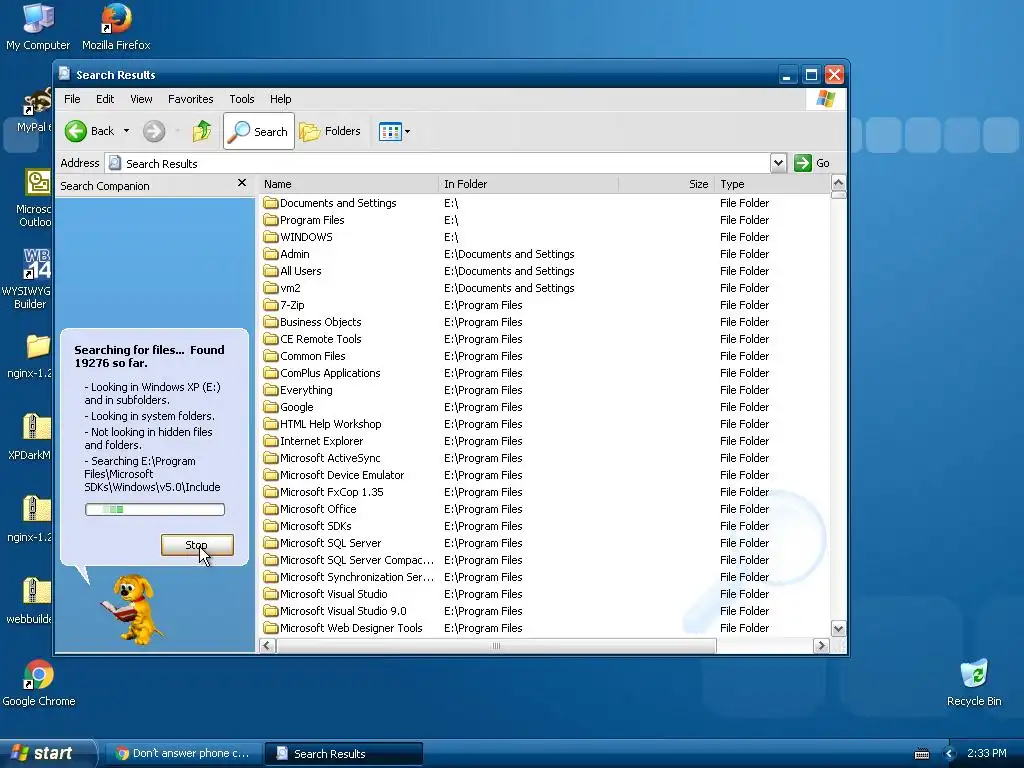Click Search Results taskbar button
This screenshot has height=768, width=1024.
344,754
